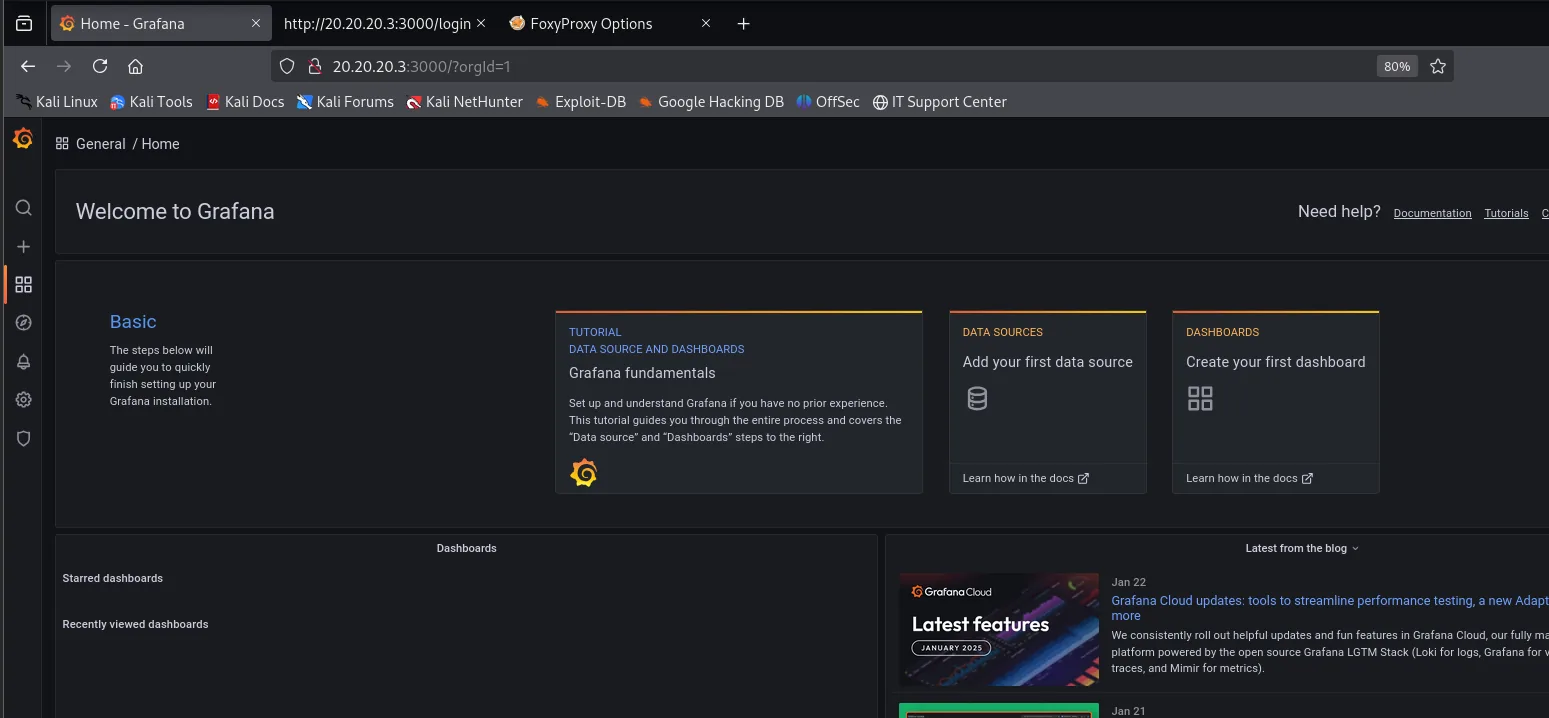Switch to the FoxyProxy Options tab
This screenshot has width=1549, height=718.
click(611, 24)
